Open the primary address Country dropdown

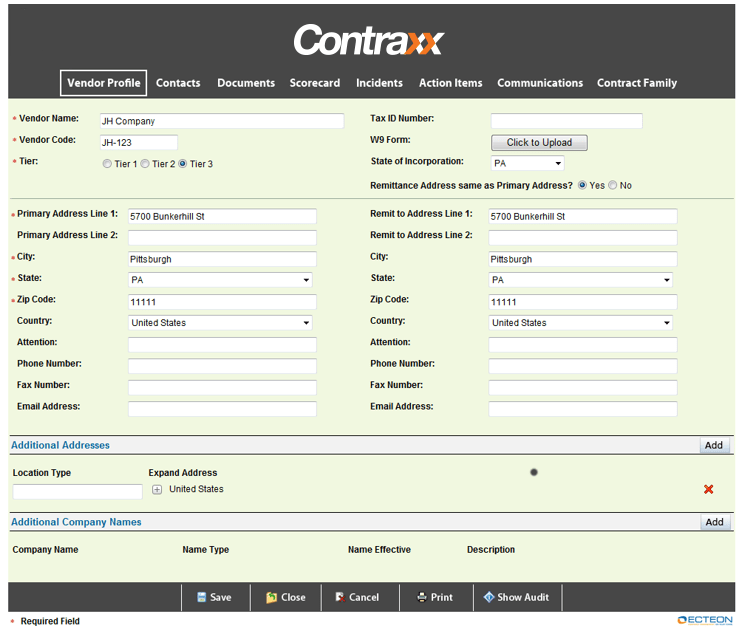point(220,323)
